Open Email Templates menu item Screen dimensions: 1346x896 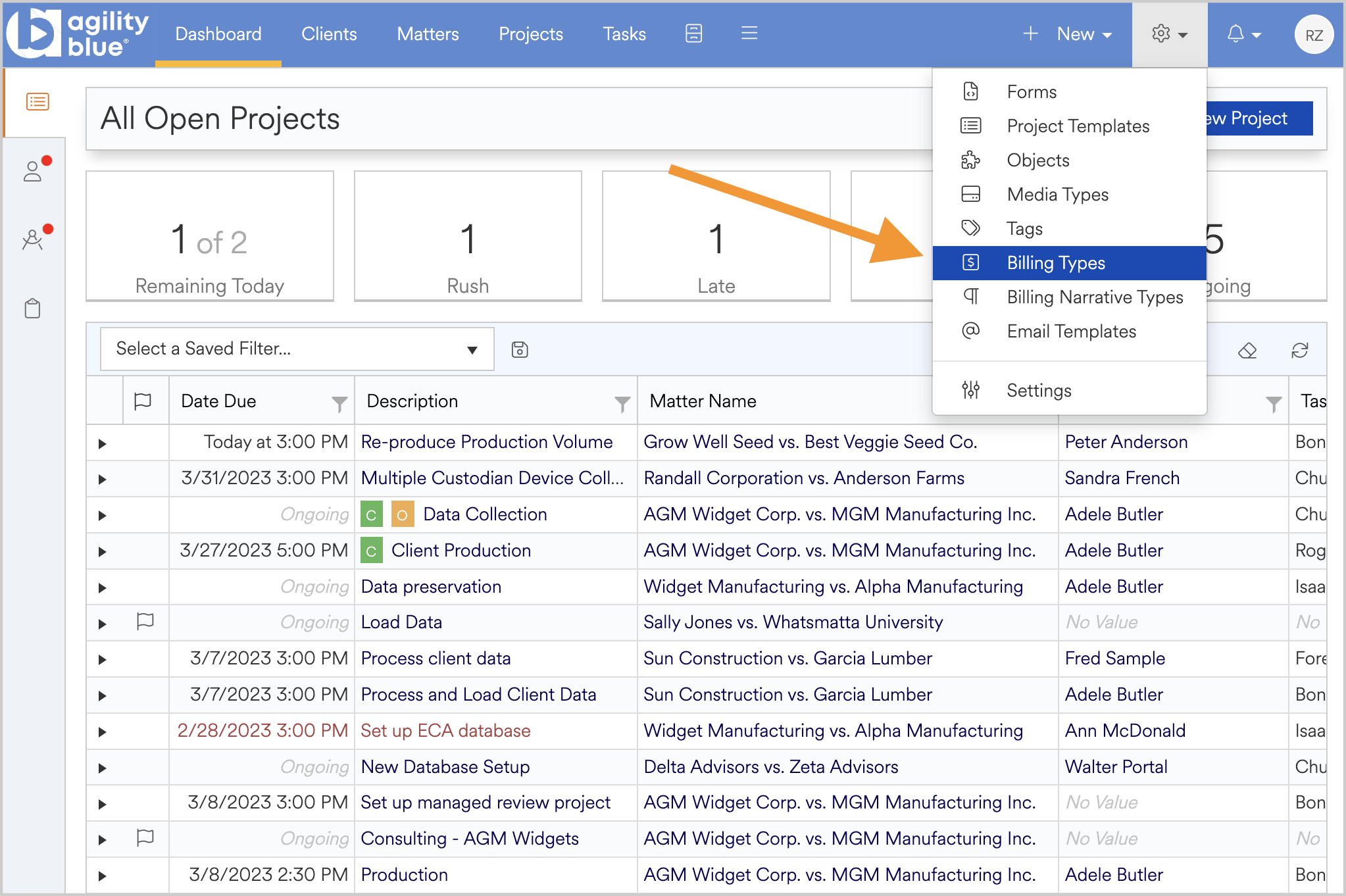(1069, 331)
